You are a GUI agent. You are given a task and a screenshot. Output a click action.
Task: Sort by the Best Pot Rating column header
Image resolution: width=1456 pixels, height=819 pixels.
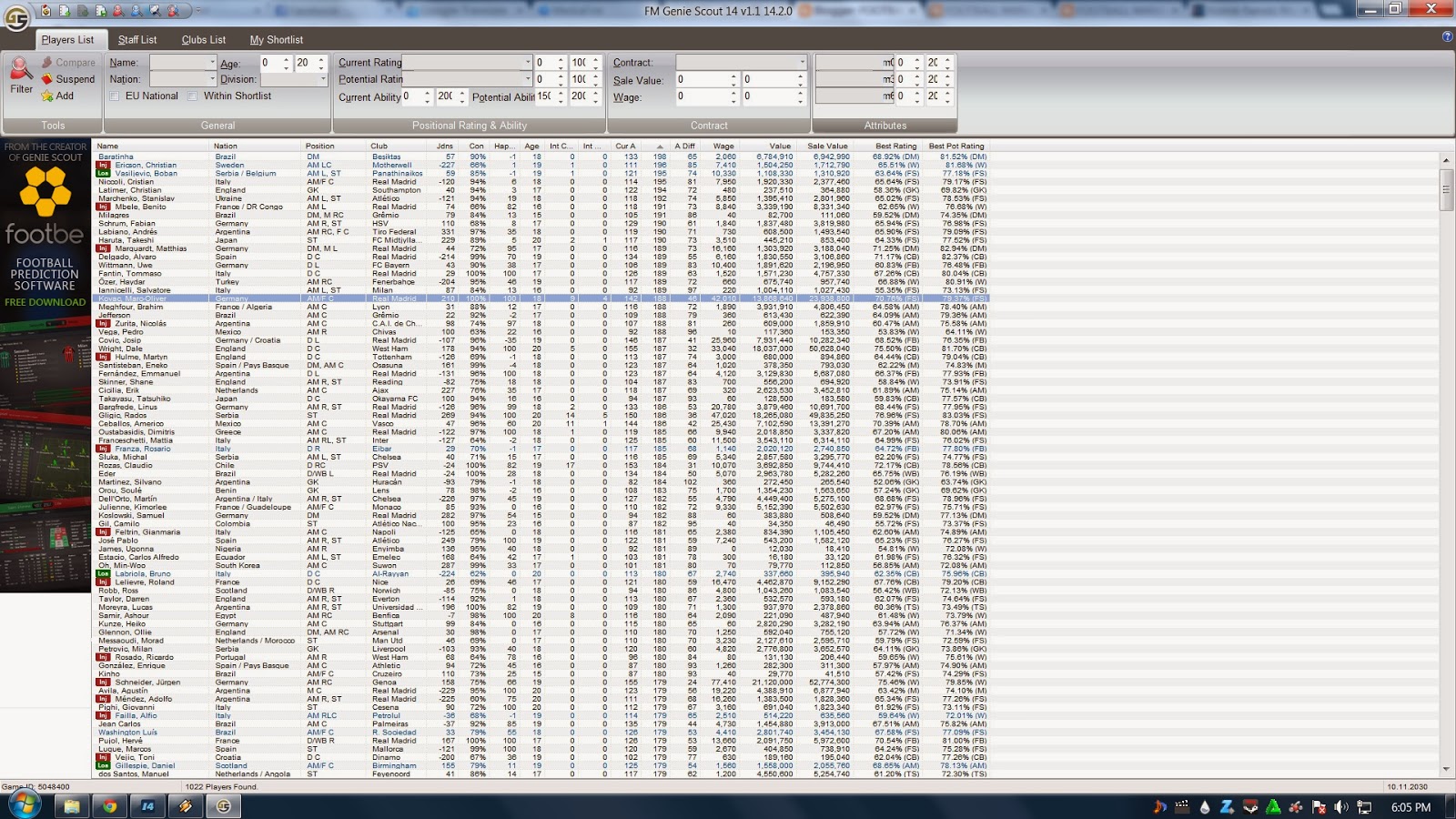pyautogui.click(x=956, y=146)
